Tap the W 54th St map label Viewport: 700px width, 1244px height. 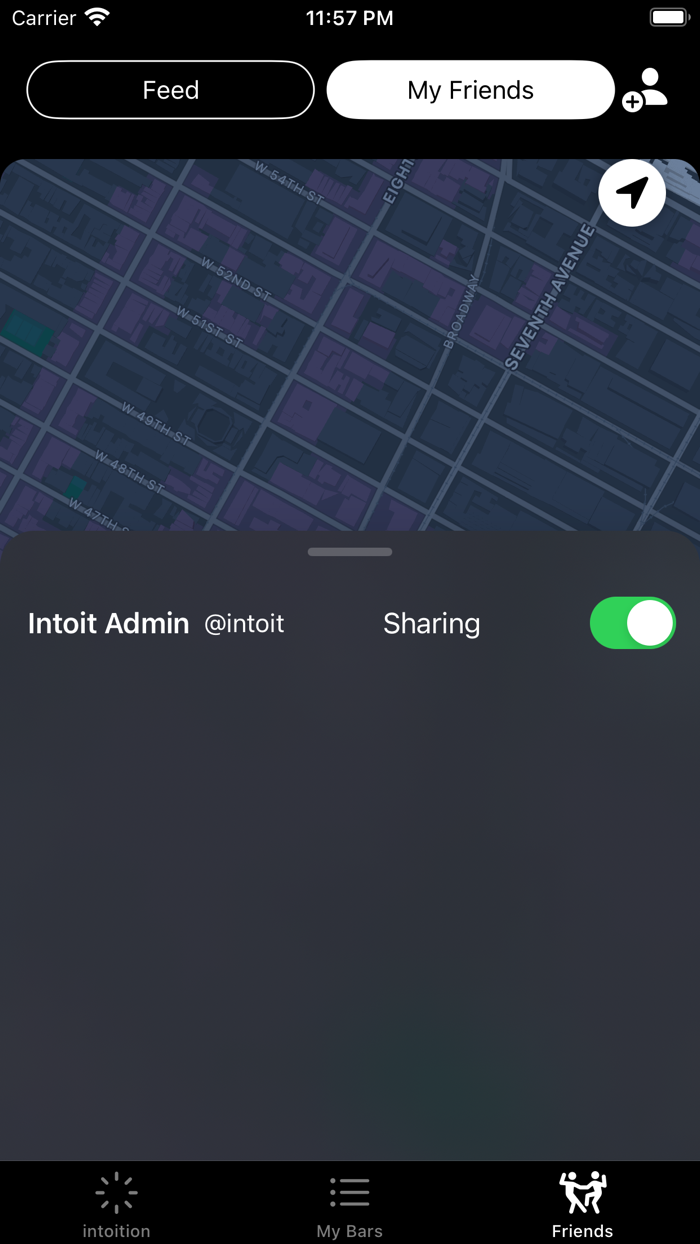point(289,183)
